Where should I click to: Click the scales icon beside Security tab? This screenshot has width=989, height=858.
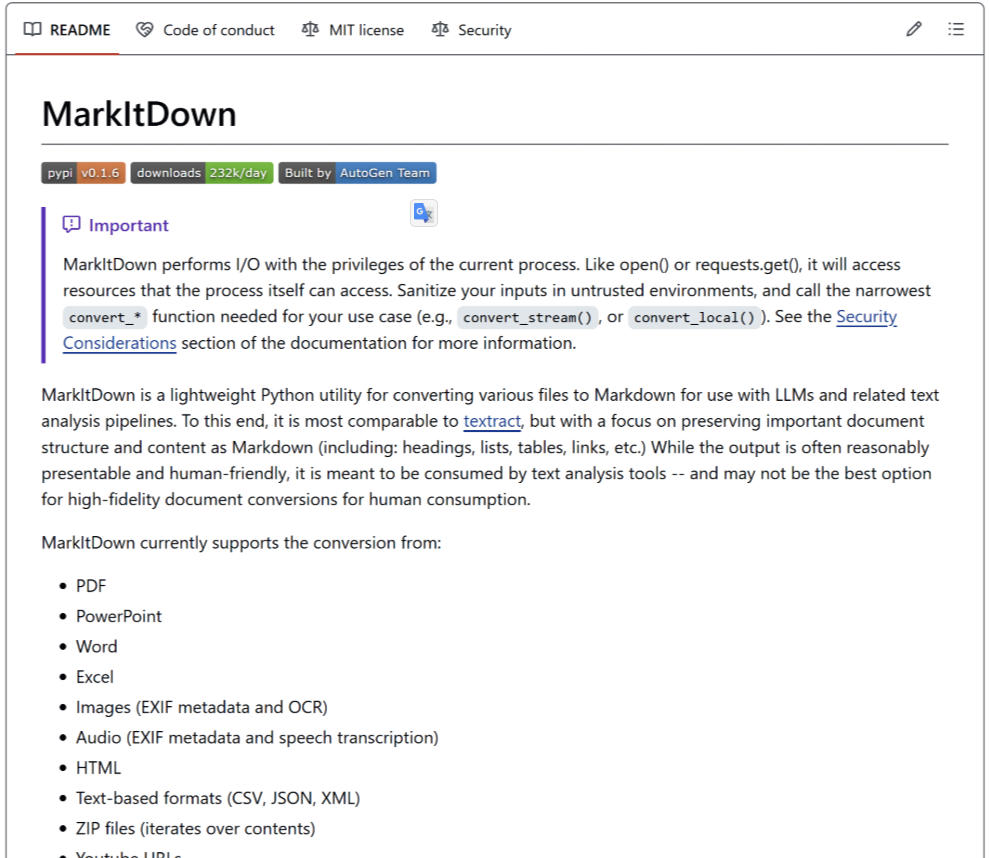(x=440, y=29)
